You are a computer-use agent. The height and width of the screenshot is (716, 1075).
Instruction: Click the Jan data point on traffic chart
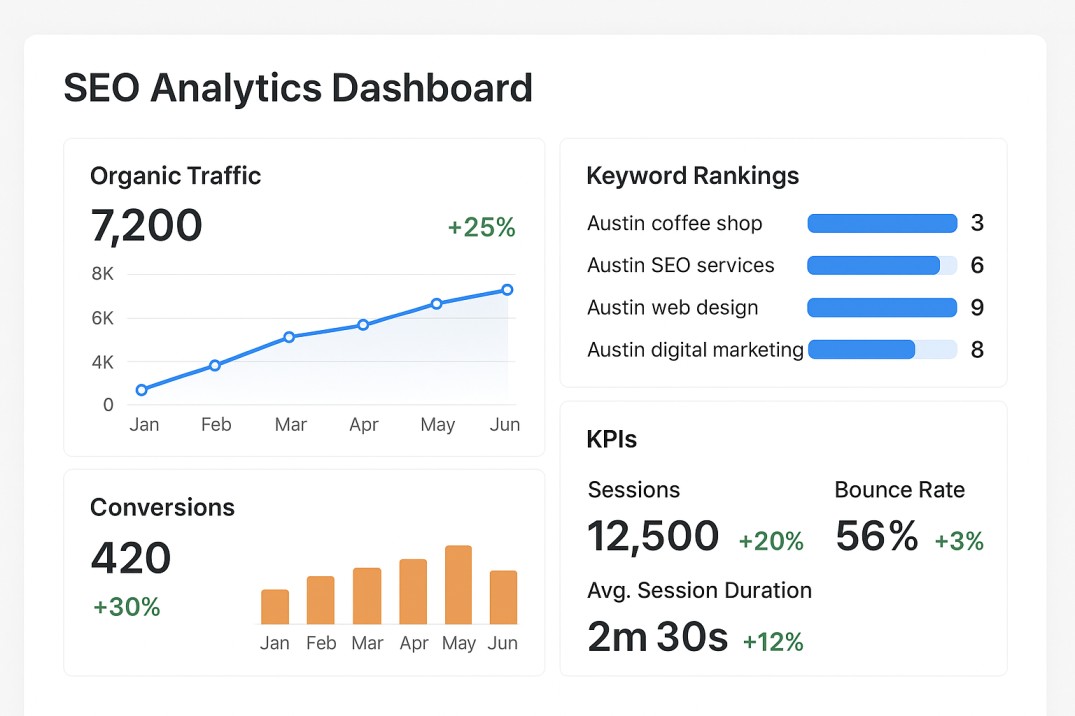click(x=142, y=390)
